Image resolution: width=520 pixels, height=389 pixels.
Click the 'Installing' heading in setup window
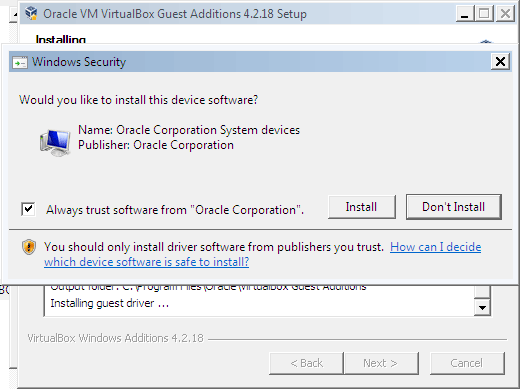coord(61,39)
